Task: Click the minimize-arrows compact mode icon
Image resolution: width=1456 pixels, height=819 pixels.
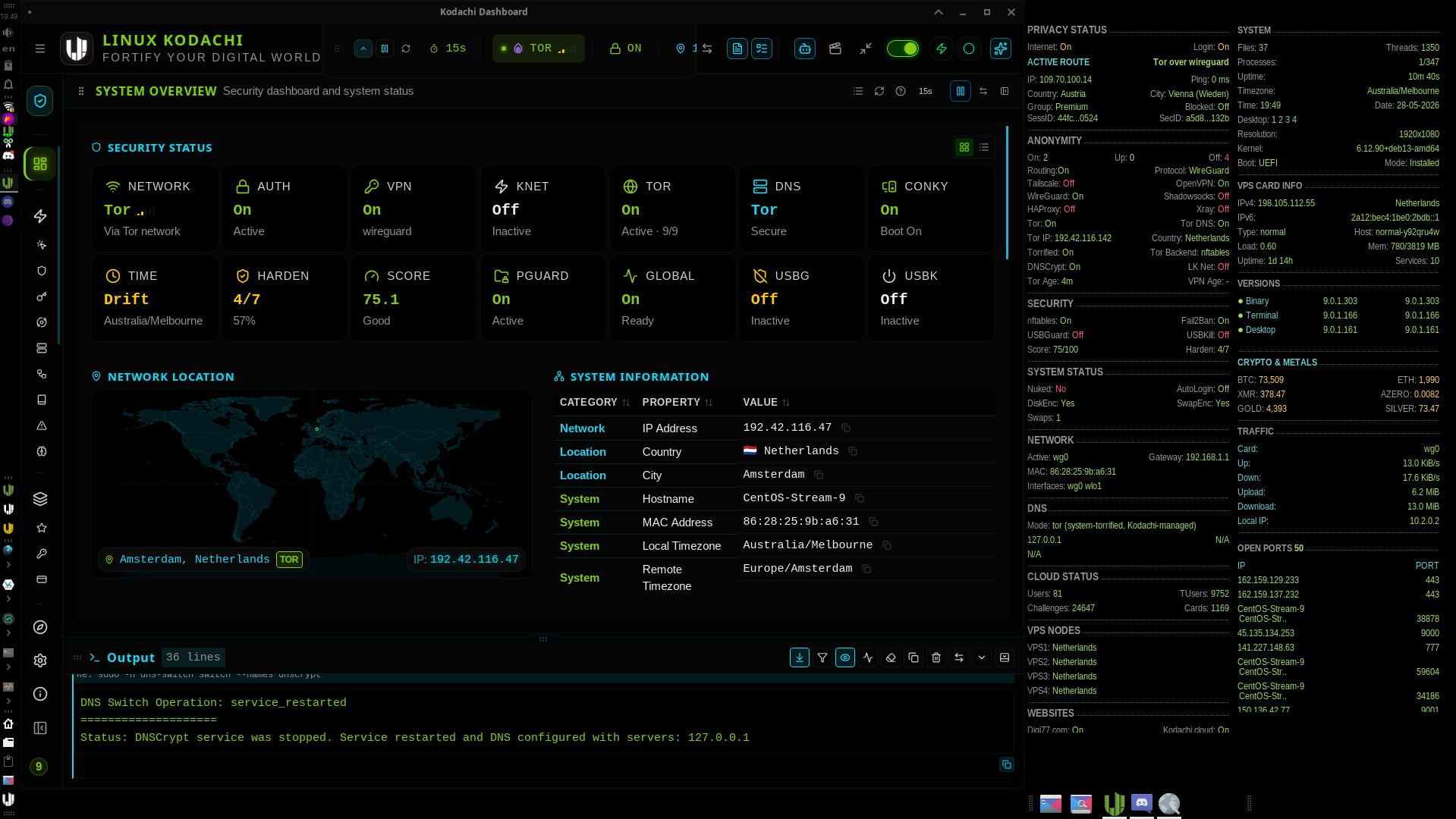Action: 866,49
